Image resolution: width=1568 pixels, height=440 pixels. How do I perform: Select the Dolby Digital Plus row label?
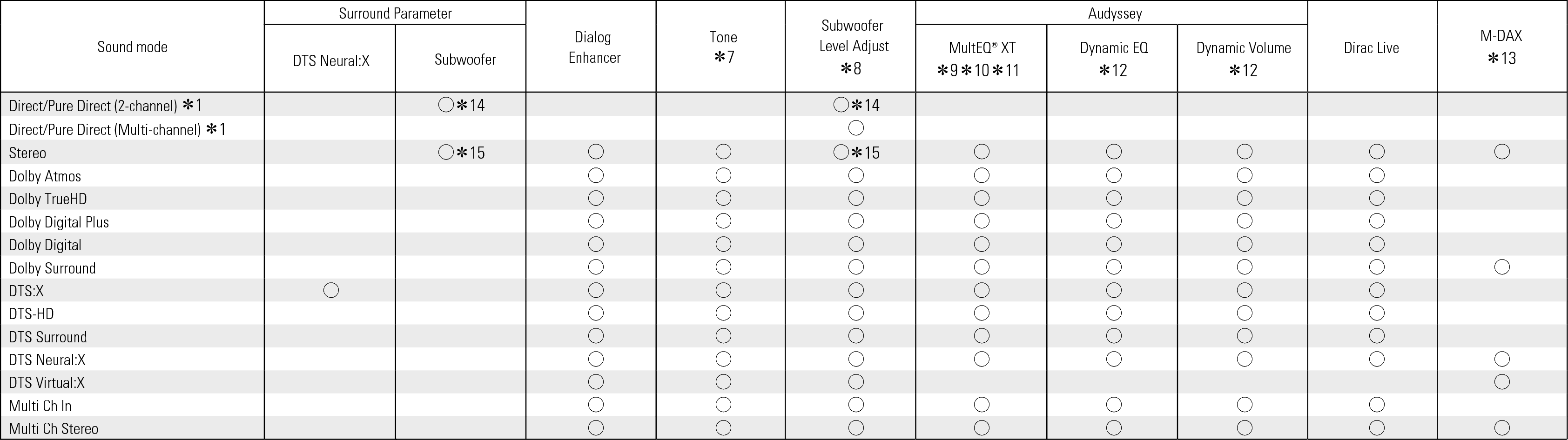click(59, 222)
